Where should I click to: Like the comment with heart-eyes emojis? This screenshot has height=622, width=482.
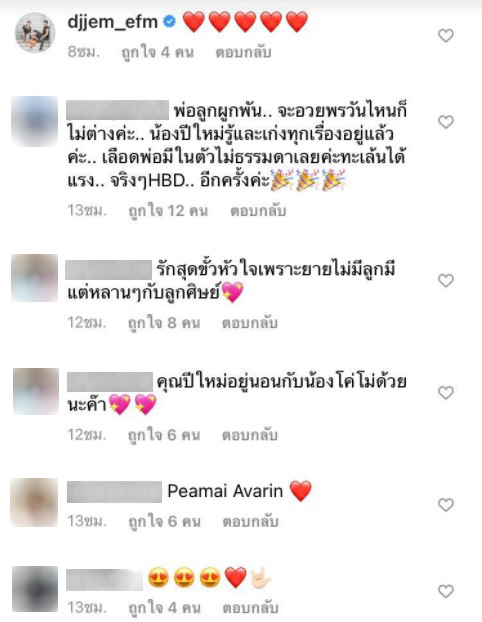(446, 591)
